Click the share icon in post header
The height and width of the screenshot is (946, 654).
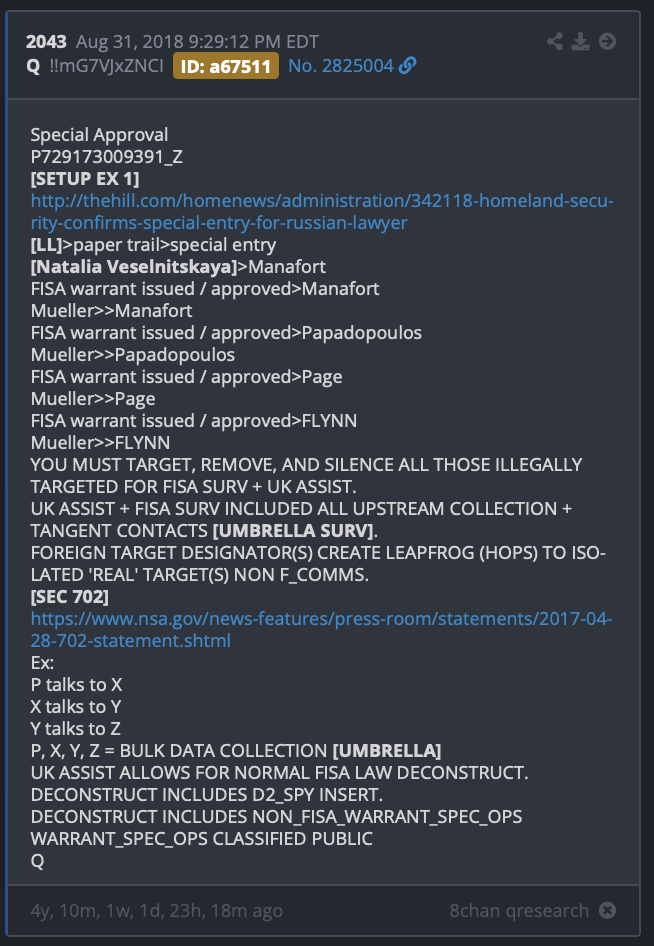point(555,42)
